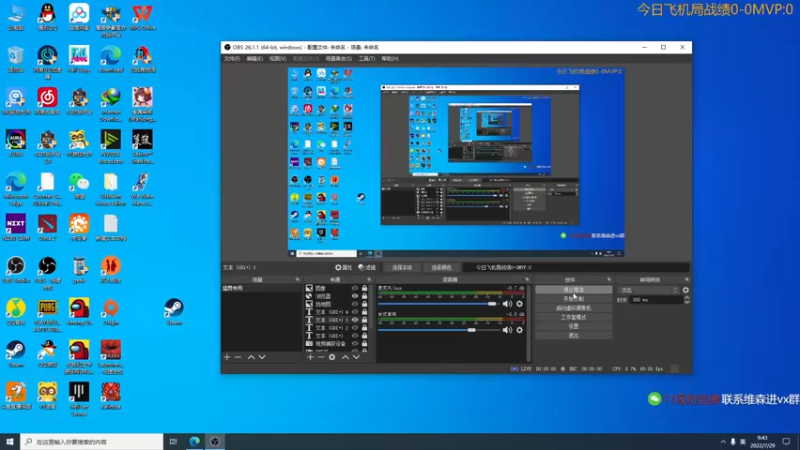
Task: Open the 工具(T) menu
Action: pyautogui.click(x=366, y=59)
